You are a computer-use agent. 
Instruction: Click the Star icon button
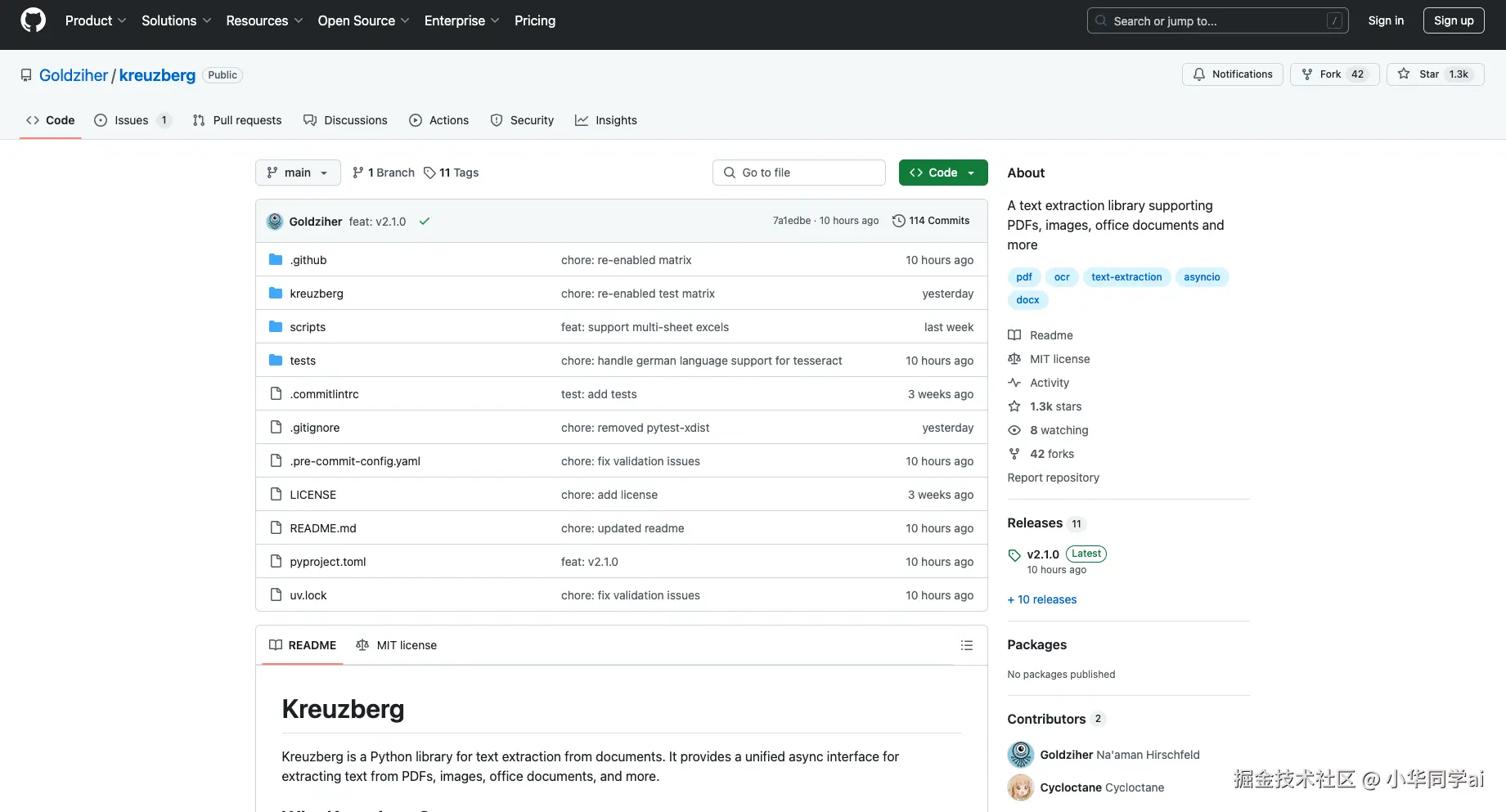(x=1436, y=74)
